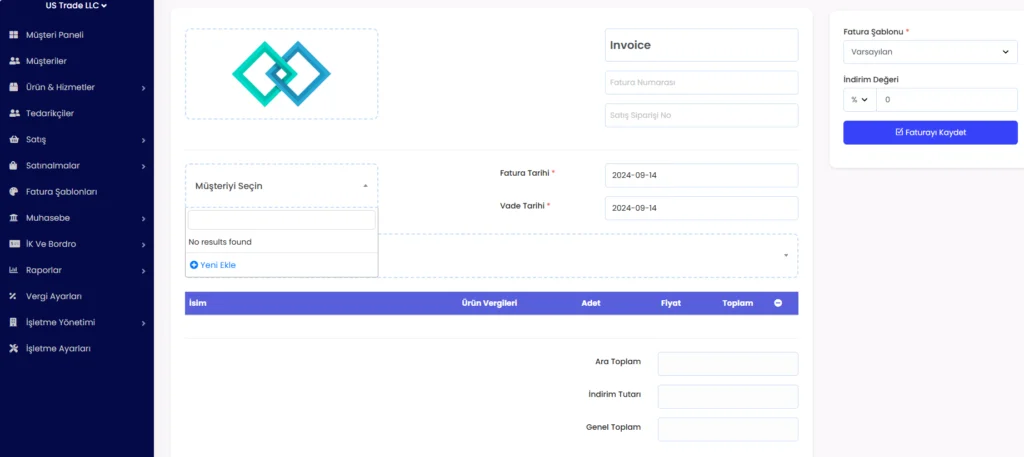Image resolution: width=1024 pixels, height=457 pixels.
Task: Click the Vergi Ayarları percent icon
Action: (x=14, y=296)
